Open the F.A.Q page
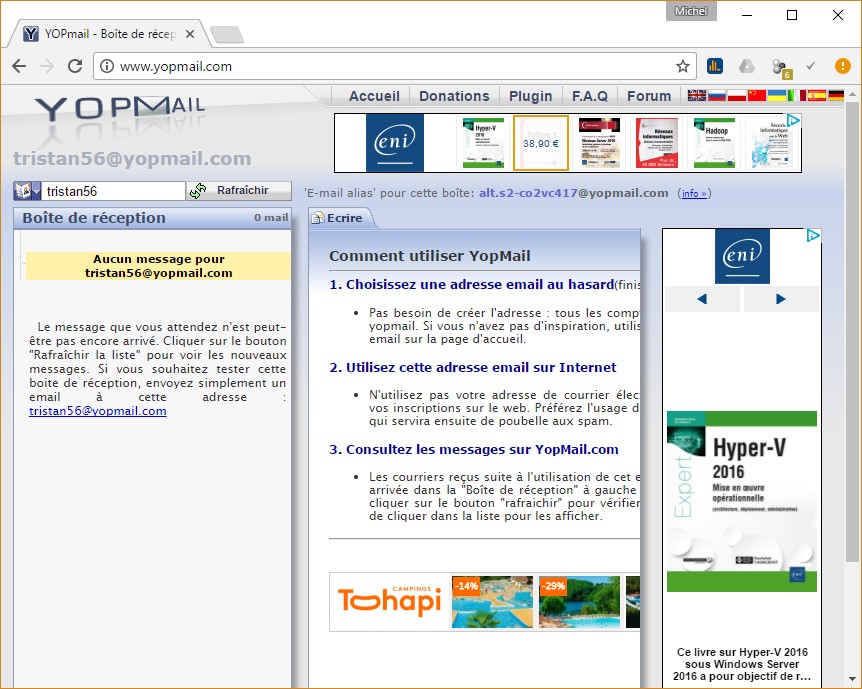 (x=590, y=96)
